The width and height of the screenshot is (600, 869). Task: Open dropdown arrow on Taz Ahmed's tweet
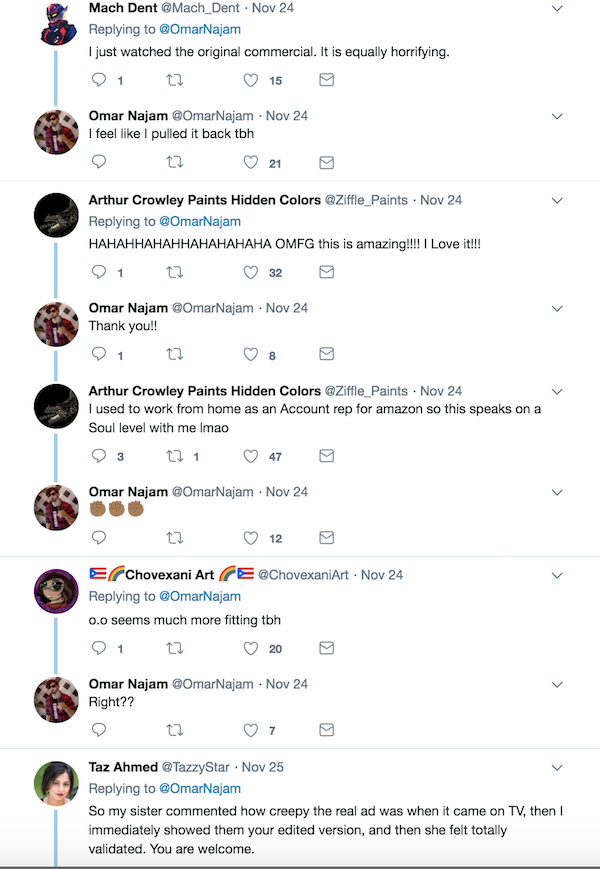(558, 767)
